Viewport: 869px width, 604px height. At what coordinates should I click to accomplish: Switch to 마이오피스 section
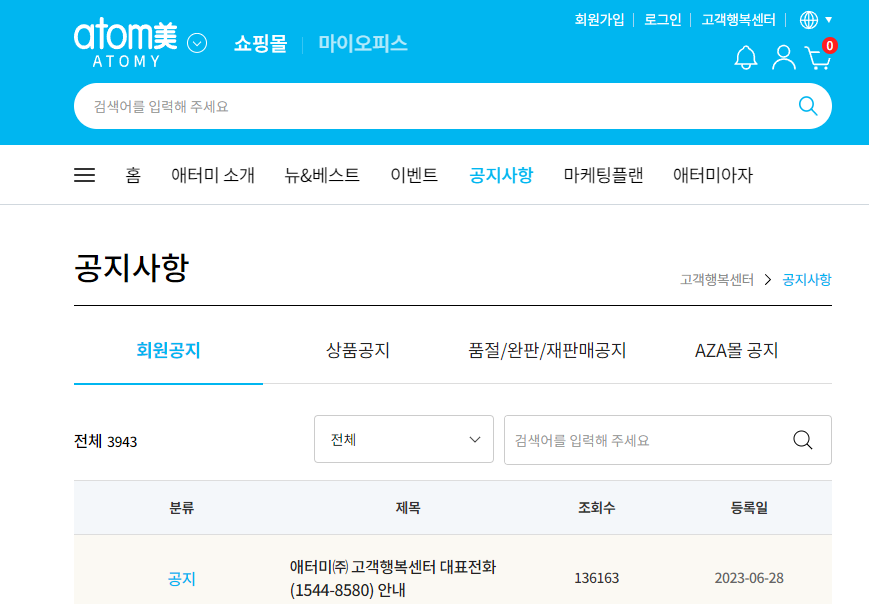362,44
